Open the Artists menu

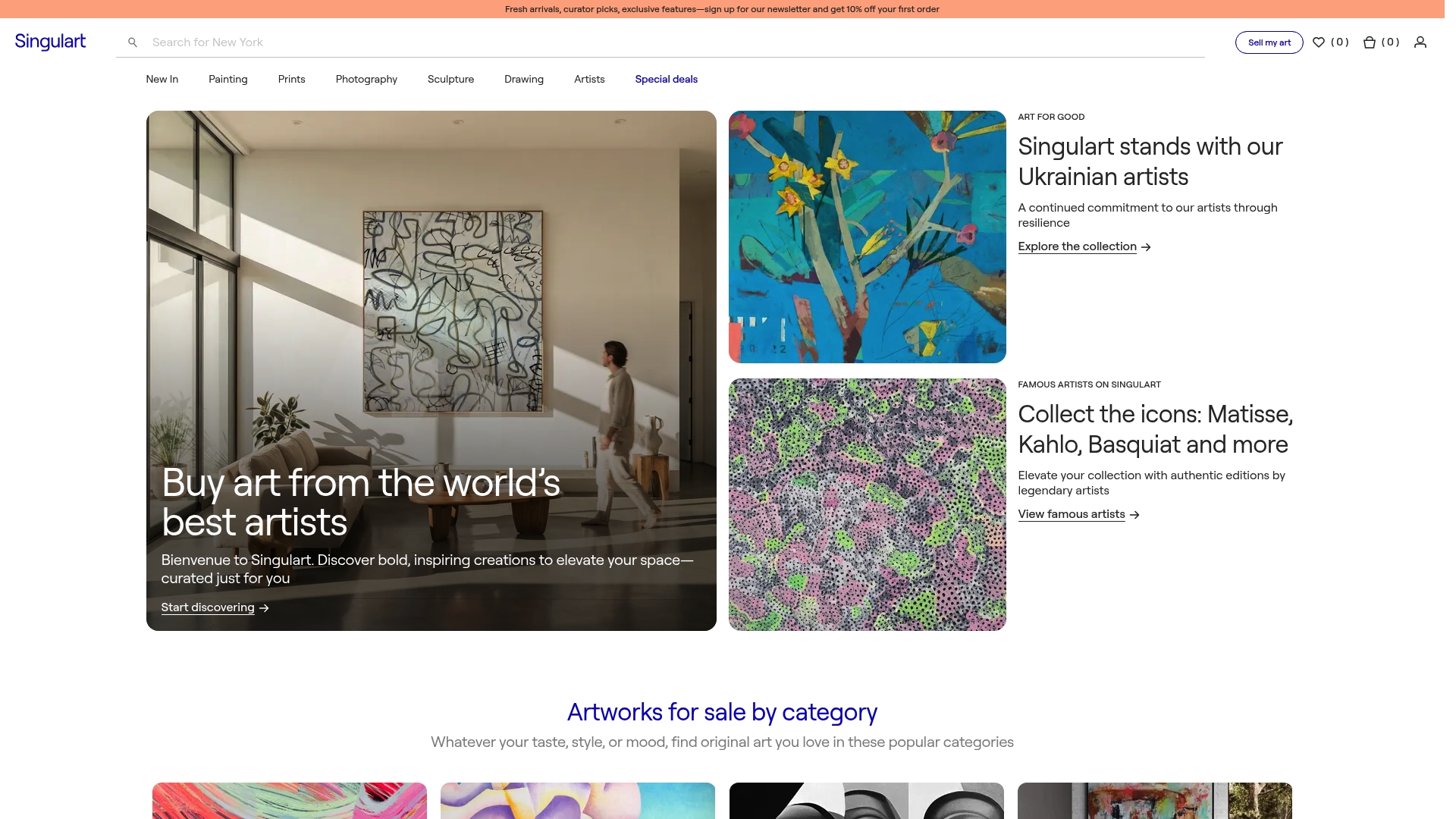click(x=589, y=80)
